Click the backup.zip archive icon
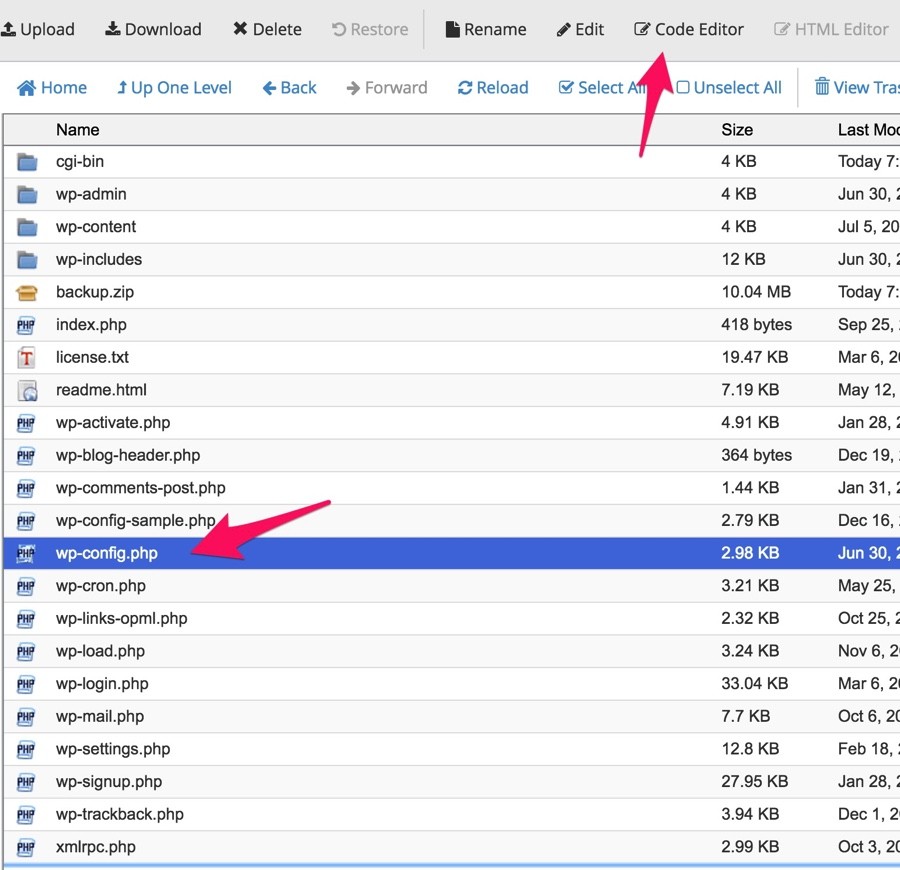The width and height of the screenshot is (900, 870). (x=27, y=293)
